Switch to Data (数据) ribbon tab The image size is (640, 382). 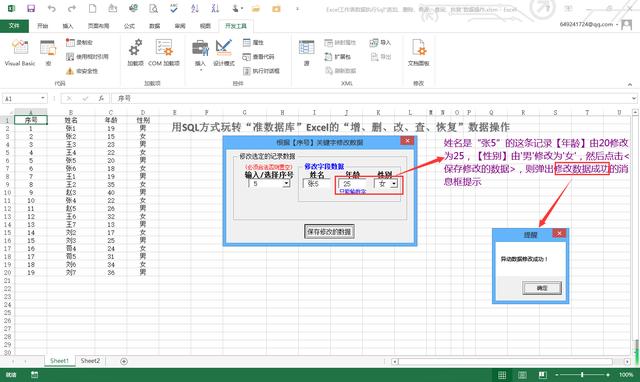pos(154,26)
